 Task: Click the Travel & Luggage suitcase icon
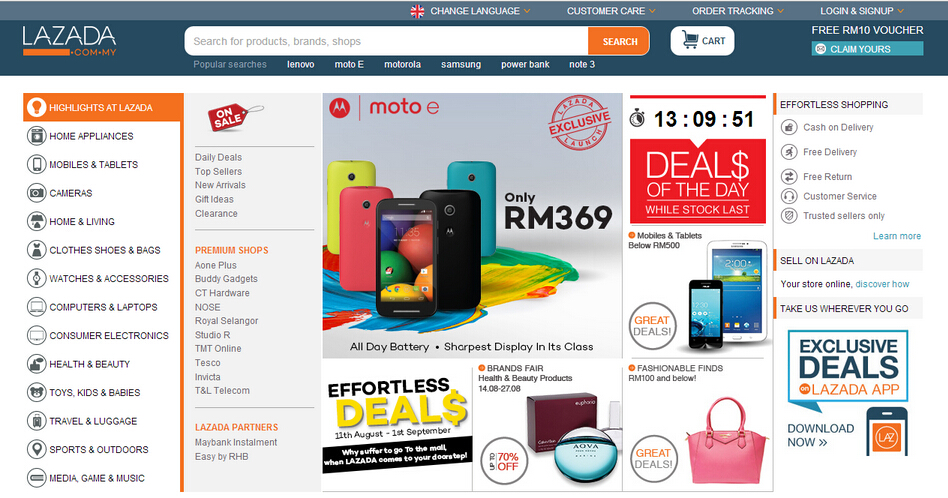pos(36,421)
